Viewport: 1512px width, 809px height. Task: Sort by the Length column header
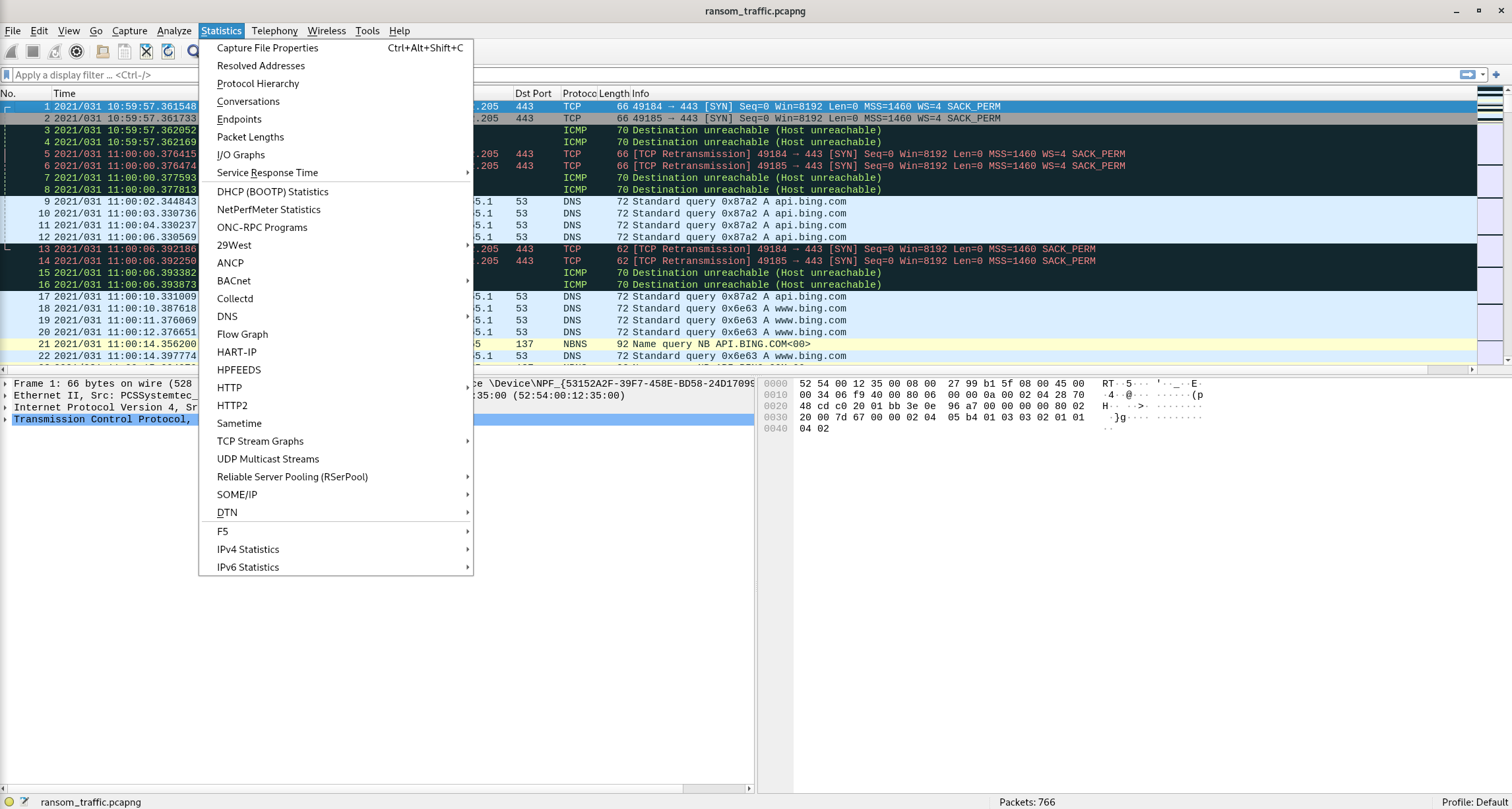tap(614, 93)
